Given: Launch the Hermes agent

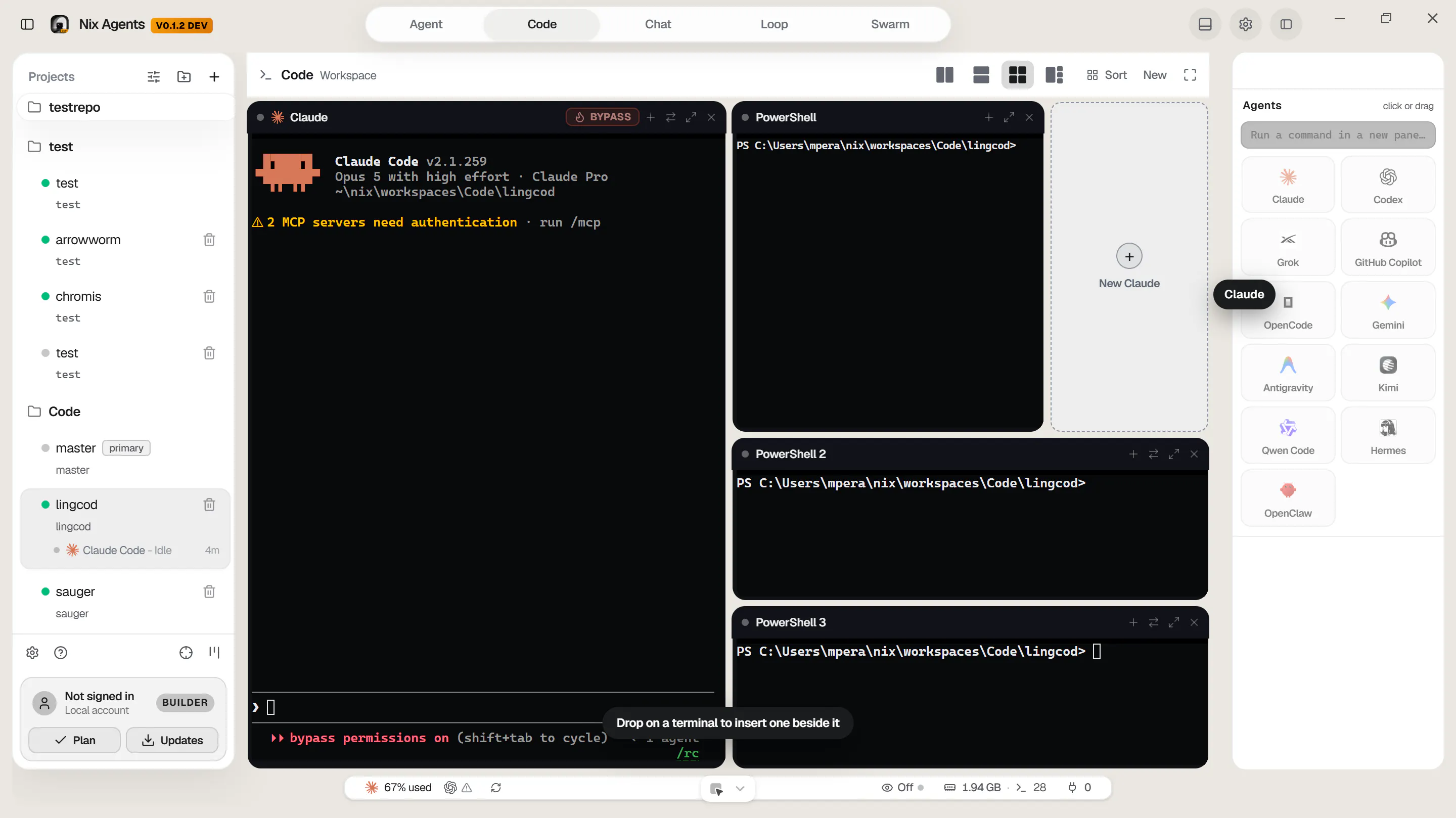Looking at the screenshot, I should (x=1388, y=436).
